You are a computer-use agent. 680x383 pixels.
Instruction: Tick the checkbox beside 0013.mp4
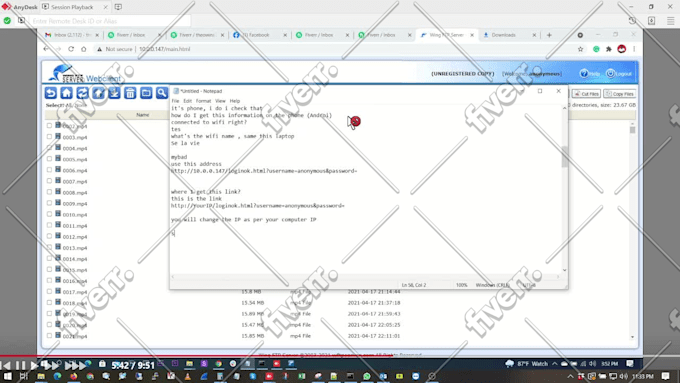point(49,247)
